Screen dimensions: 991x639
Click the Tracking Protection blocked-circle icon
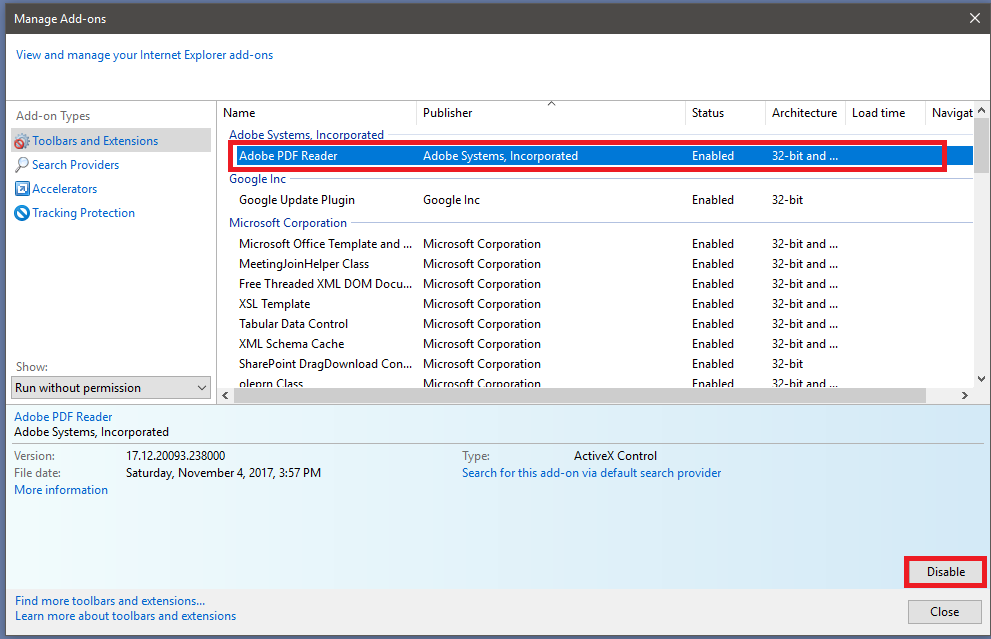pos(21,213)
